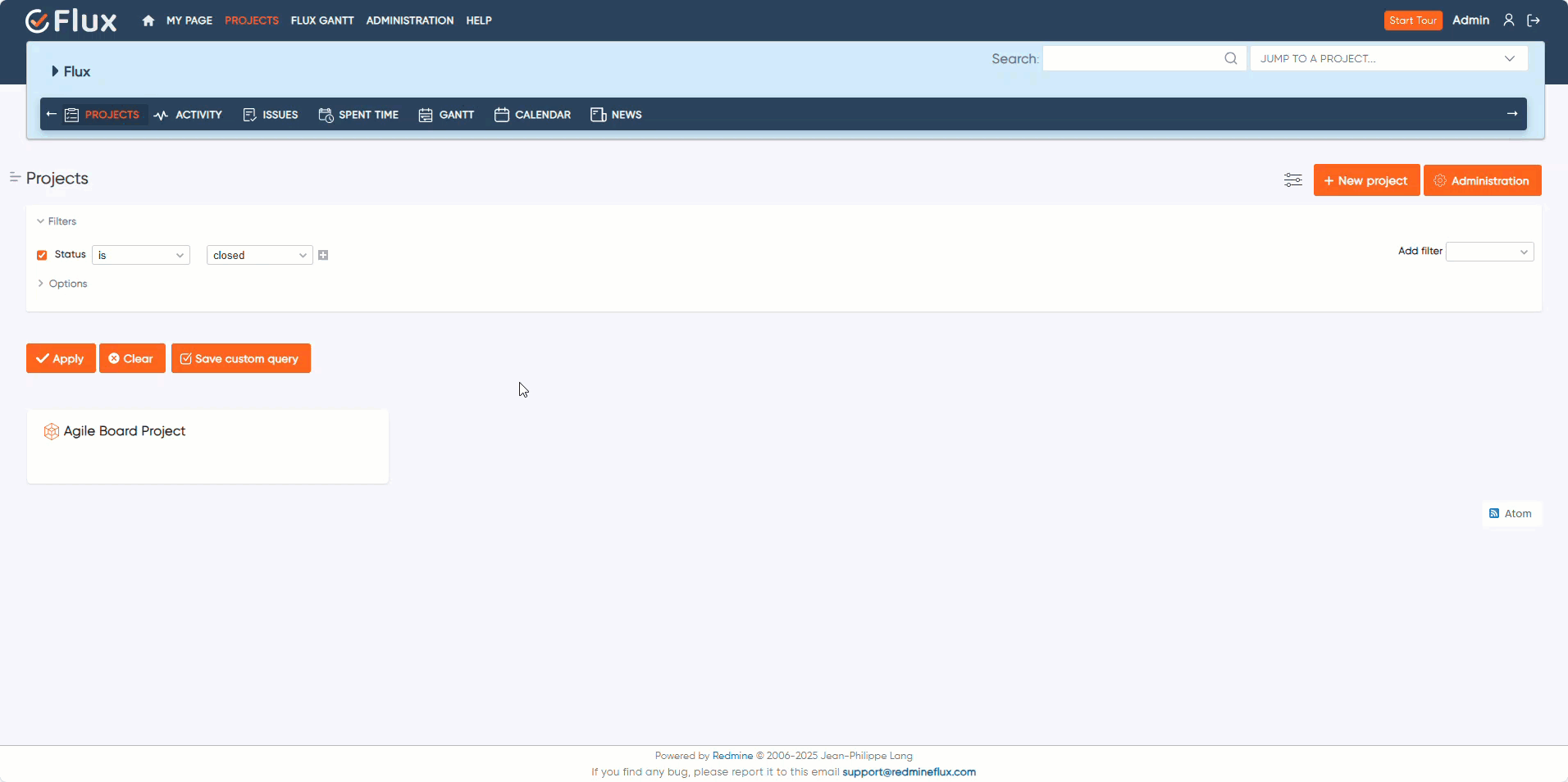1568x782 pixels.
Task: Open the list display options icon
Action: (1293, 180)
